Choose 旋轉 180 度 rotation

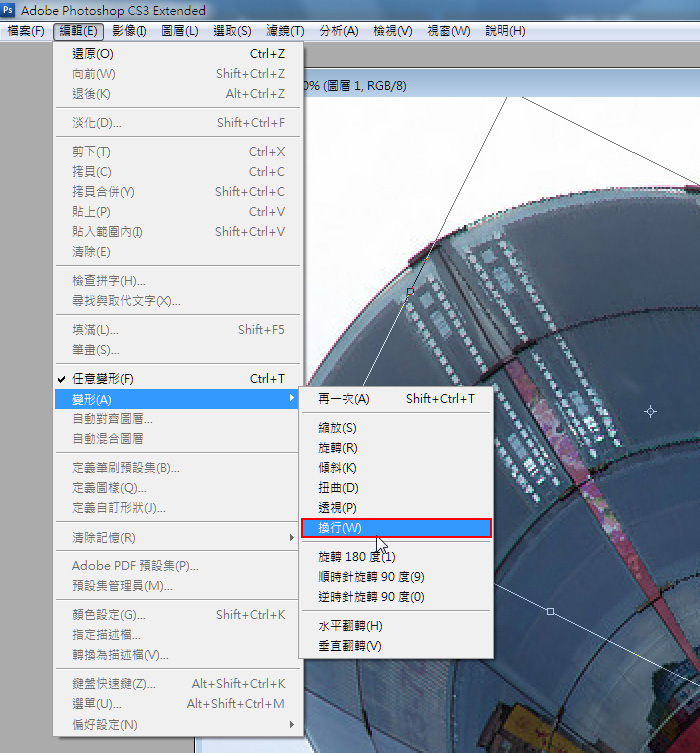click(x=357, y=557)
